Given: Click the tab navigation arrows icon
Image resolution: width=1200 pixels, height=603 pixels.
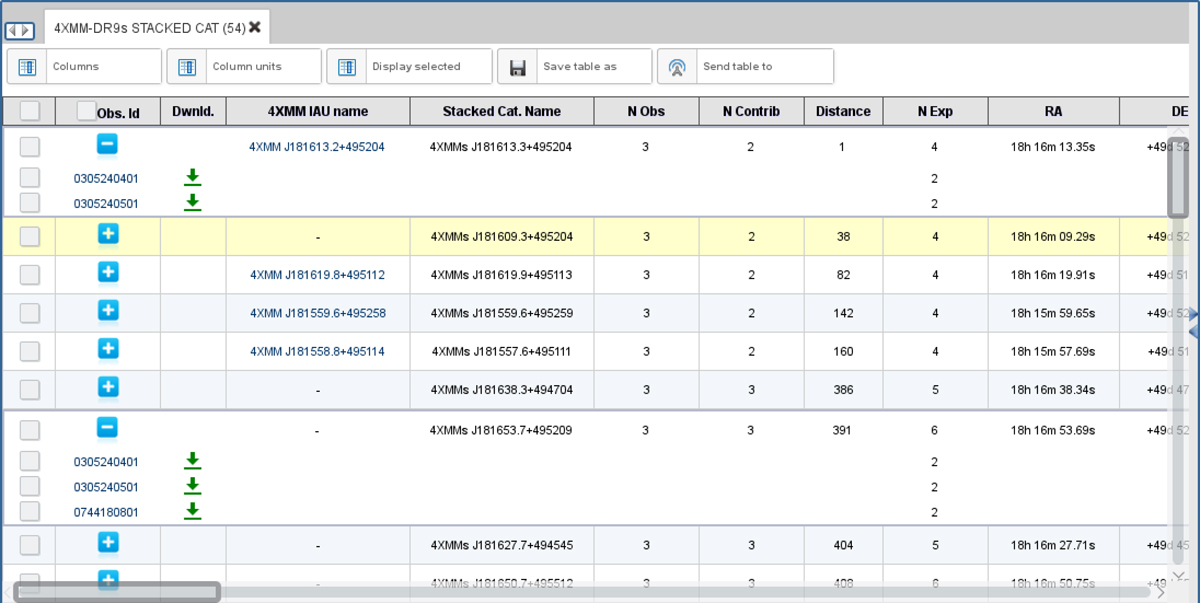Looking at the screenshot, I should pyautogui.click(x=20, y=31).
